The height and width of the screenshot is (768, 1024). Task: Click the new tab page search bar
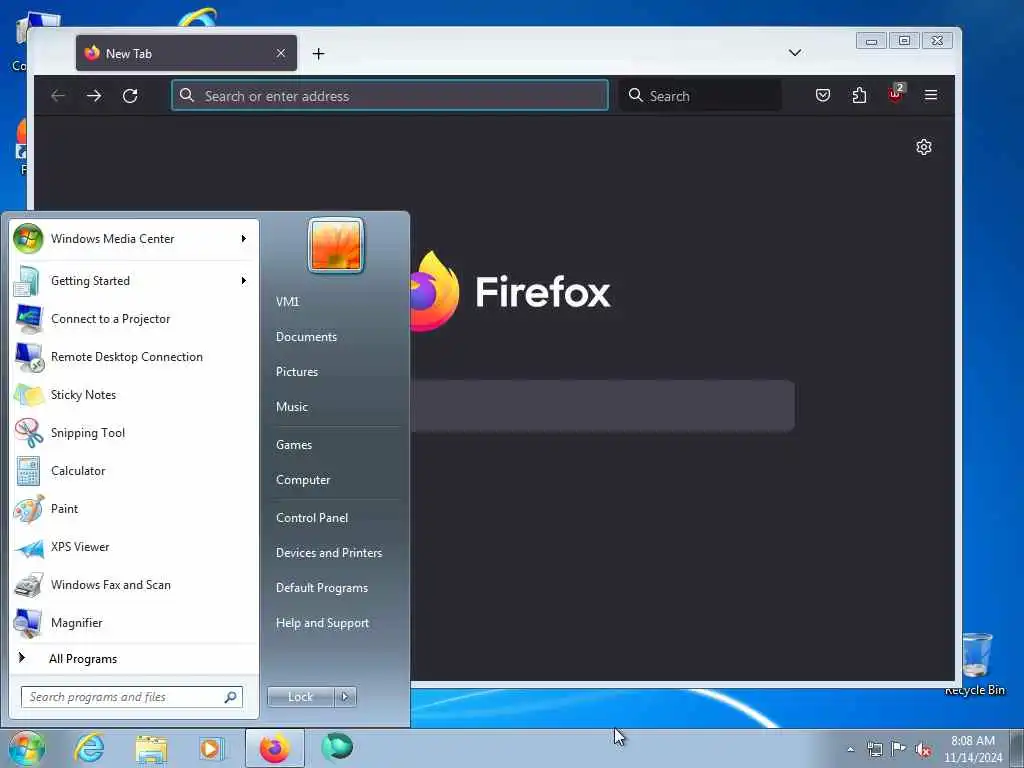coord(602,406)
